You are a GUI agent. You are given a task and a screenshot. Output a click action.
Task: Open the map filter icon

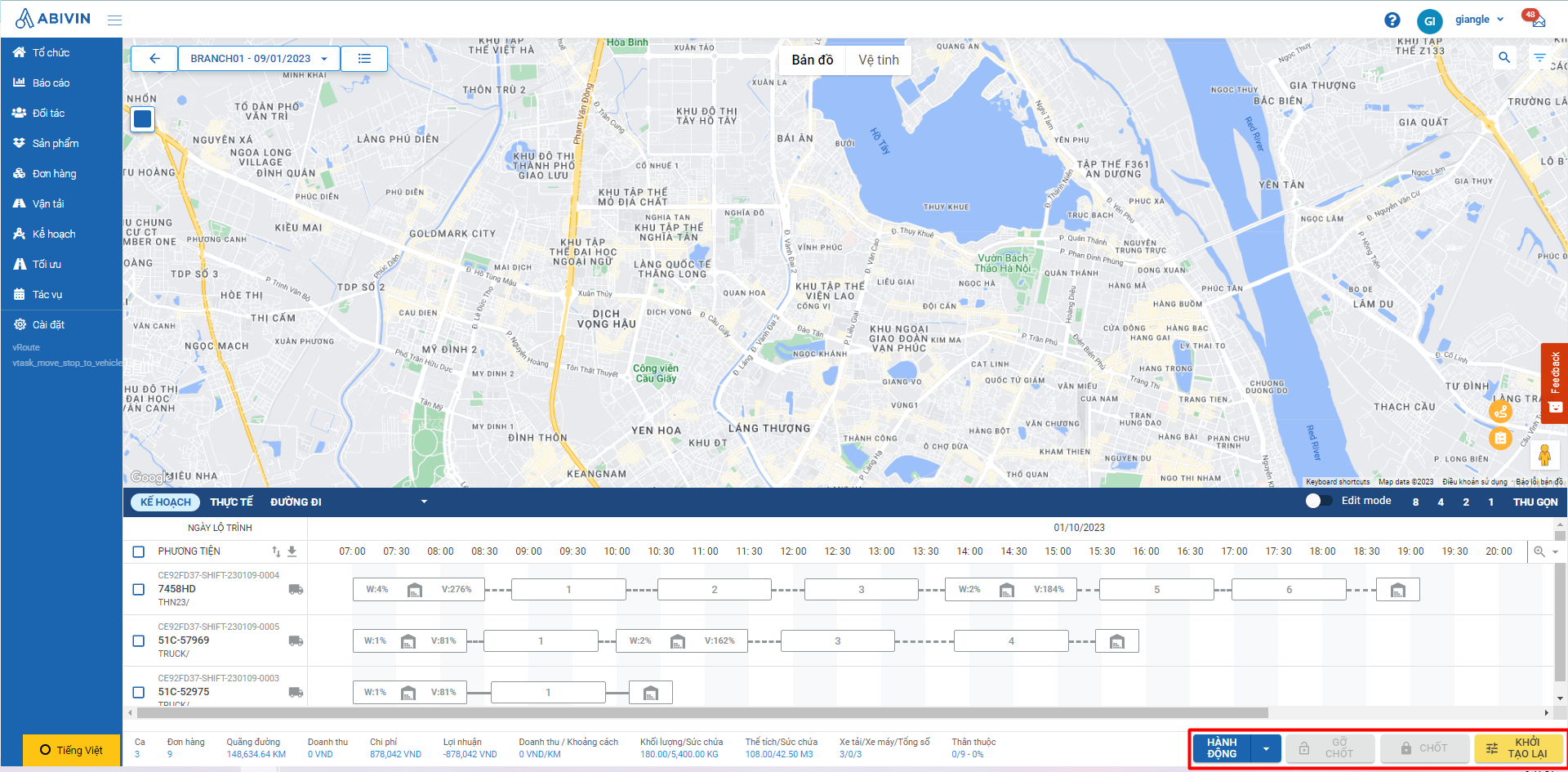(x=1539, y=57)
